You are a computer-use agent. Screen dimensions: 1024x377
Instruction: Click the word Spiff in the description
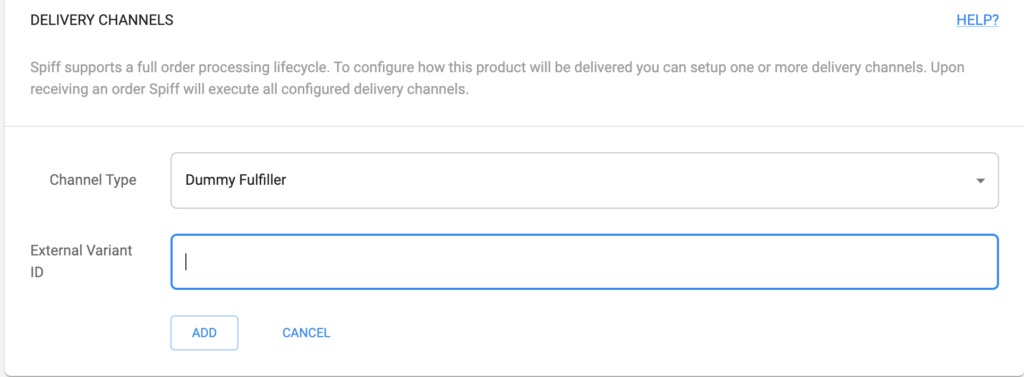coord(42,67)
